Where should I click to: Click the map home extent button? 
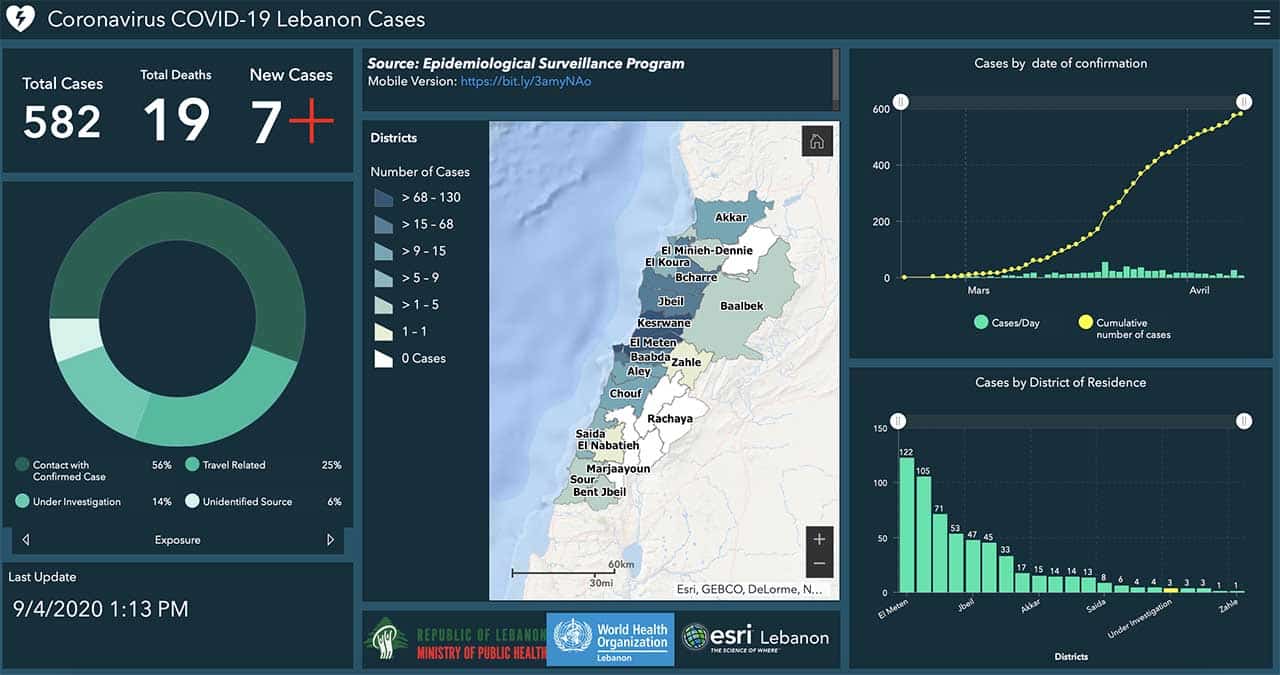pyautogui.click(x=816, y=142)
